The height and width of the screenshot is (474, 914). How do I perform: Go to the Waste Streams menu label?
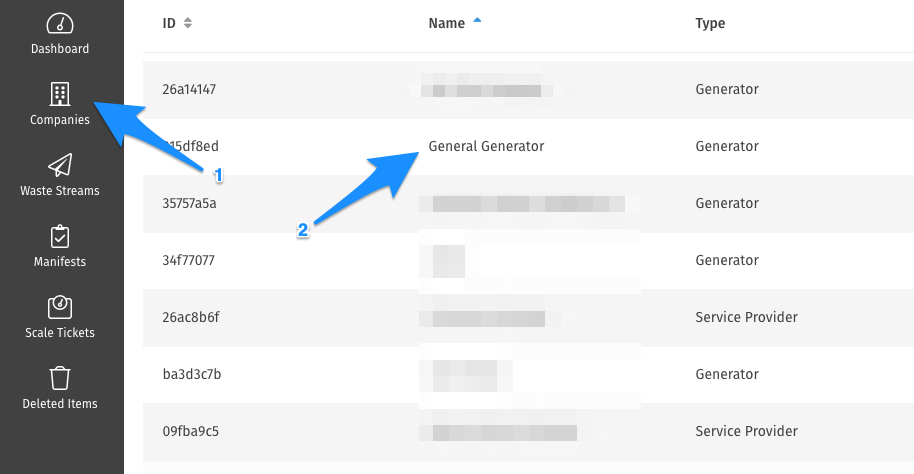[59, 191]
